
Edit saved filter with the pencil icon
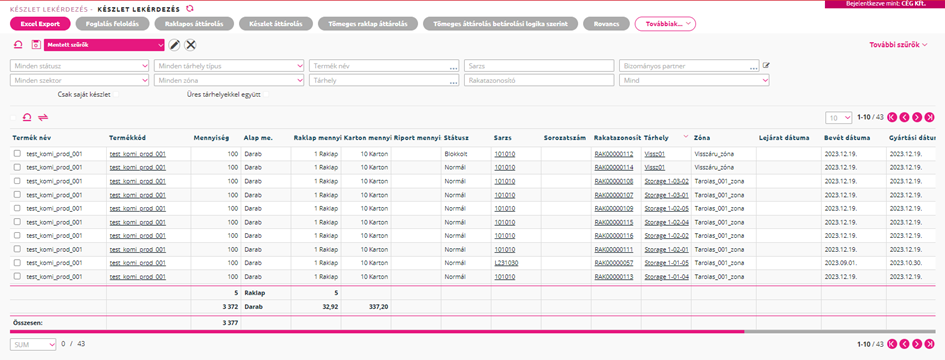coord(174,45)
